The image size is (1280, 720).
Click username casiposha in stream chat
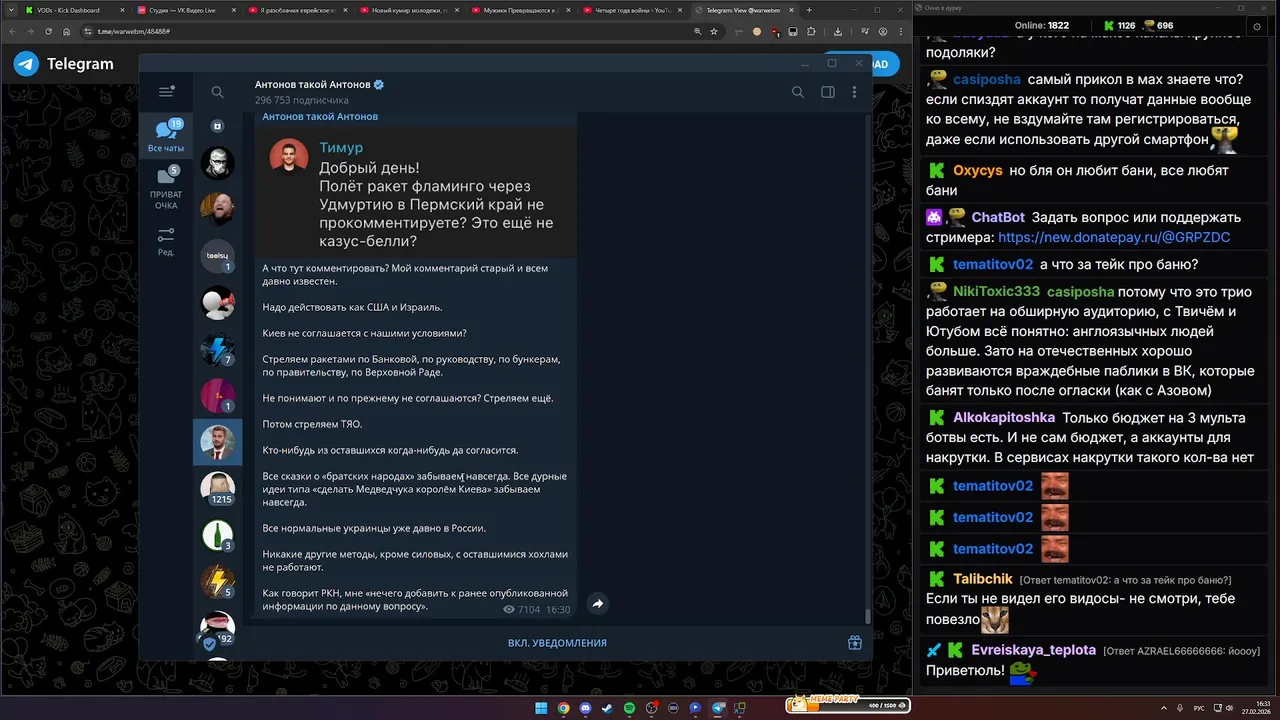tap(987, 80)
